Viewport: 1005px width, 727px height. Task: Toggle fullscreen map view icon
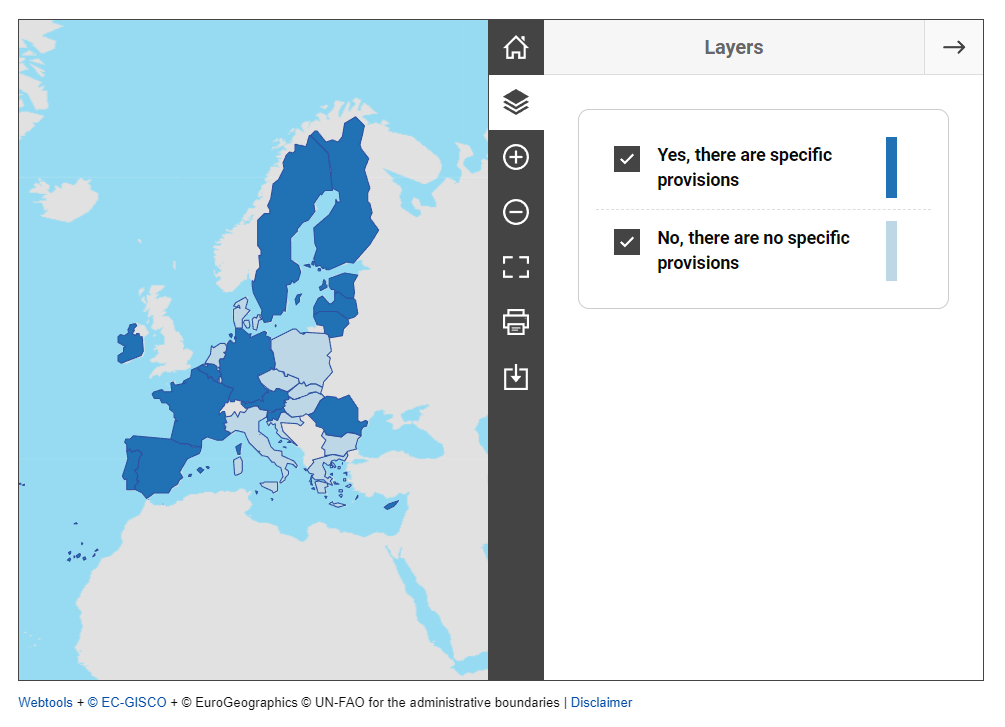tap(516, 267)
